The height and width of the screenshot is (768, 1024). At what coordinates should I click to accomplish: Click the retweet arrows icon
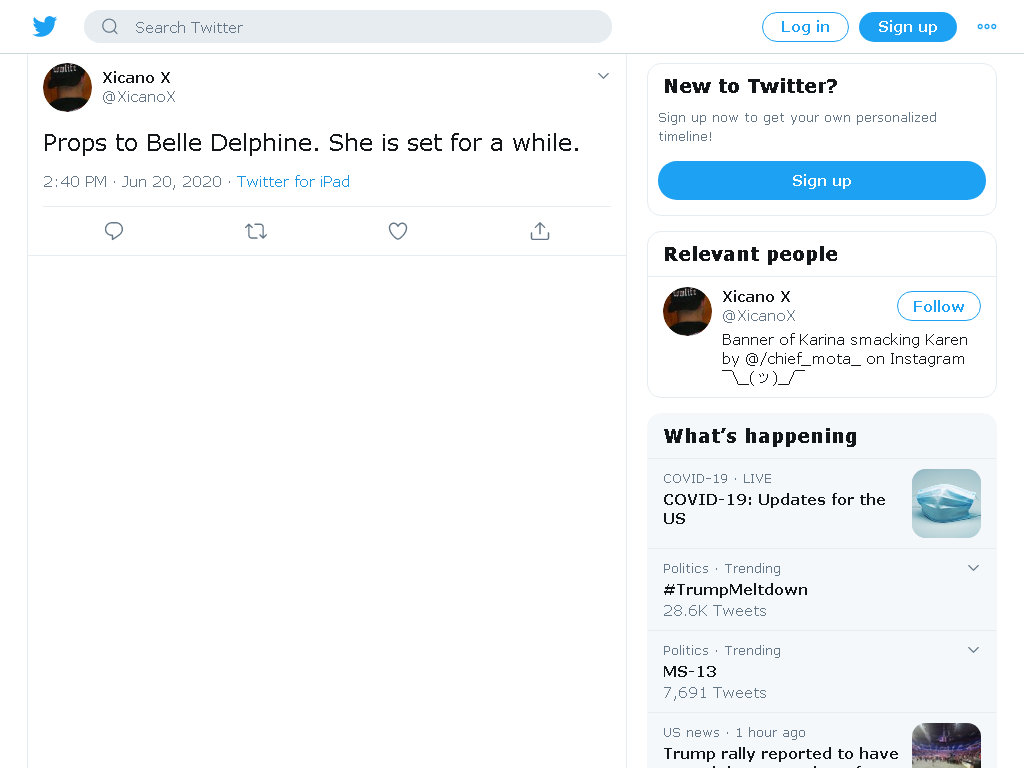coord(256,231)
